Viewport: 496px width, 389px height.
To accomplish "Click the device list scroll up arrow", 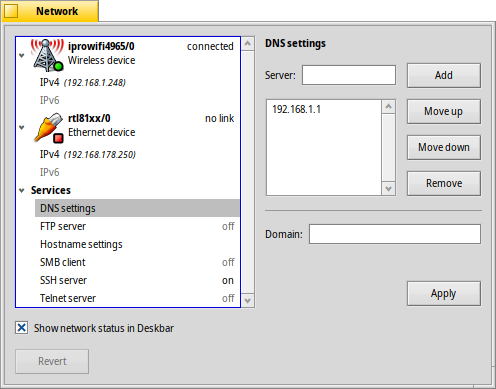I will 248,43.
